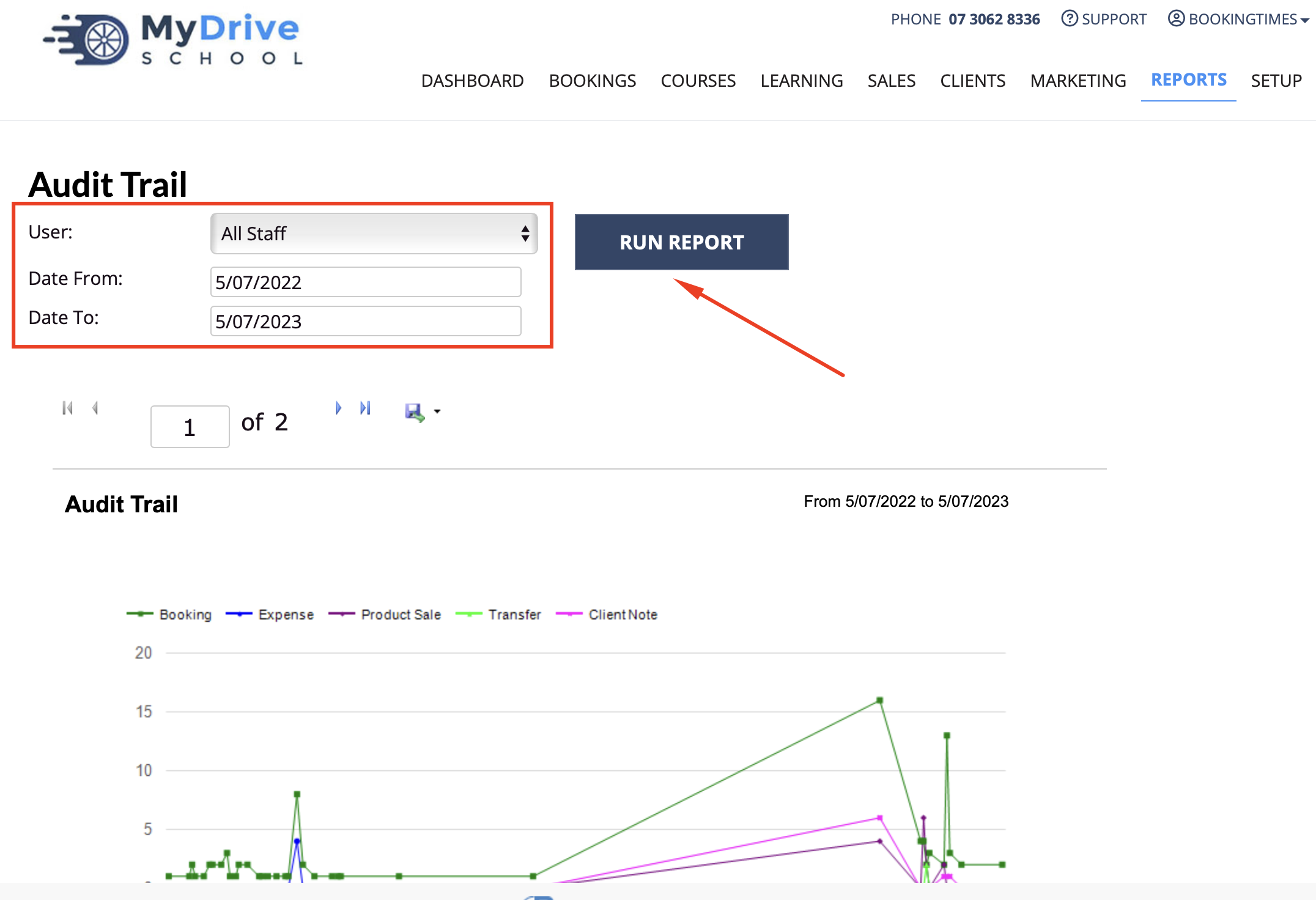Click the Booking peak data point at 16
The image size is (1316, 900).
(879, 700)
